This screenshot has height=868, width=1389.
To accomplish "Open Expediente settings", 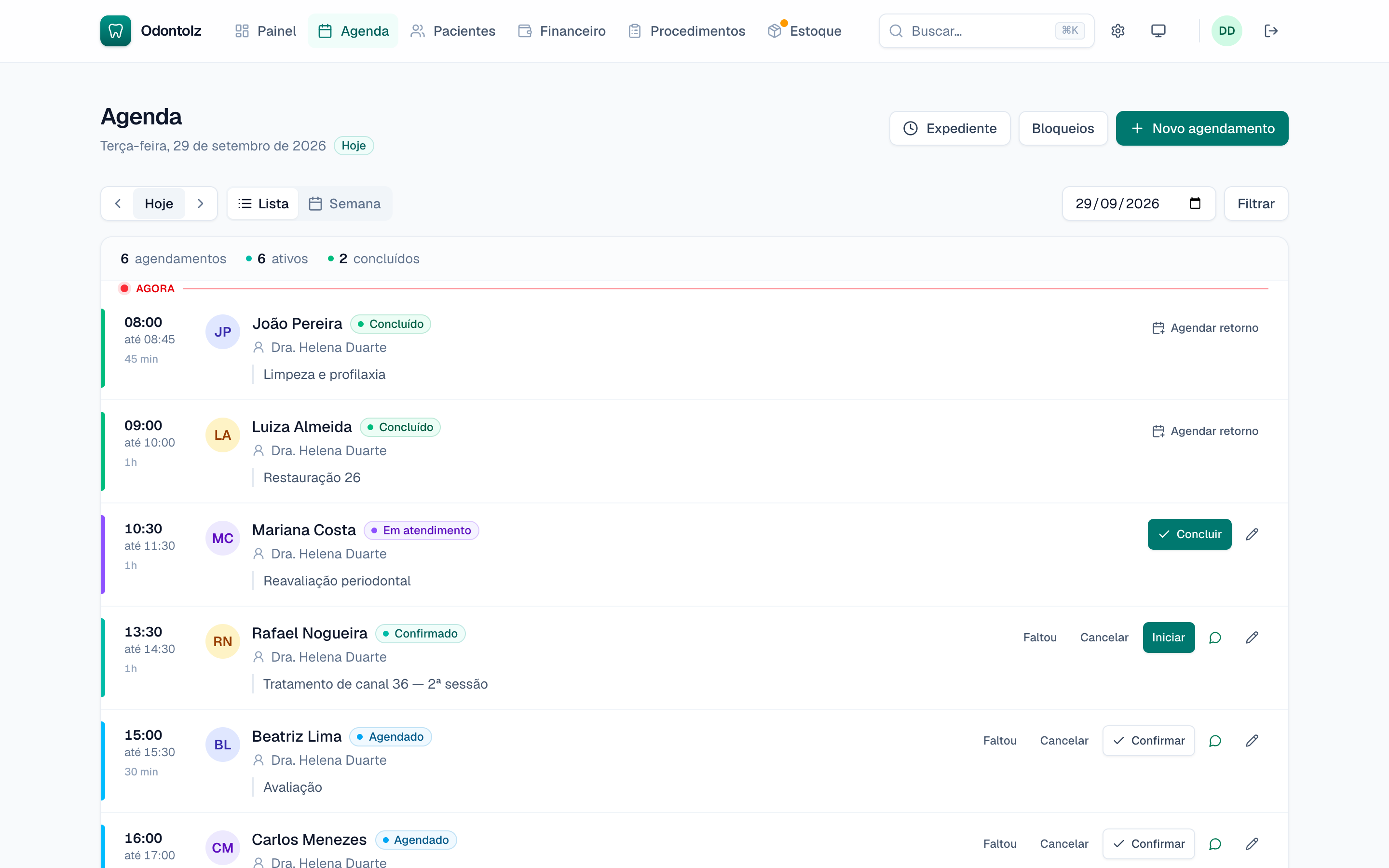I will click(950, 129).
